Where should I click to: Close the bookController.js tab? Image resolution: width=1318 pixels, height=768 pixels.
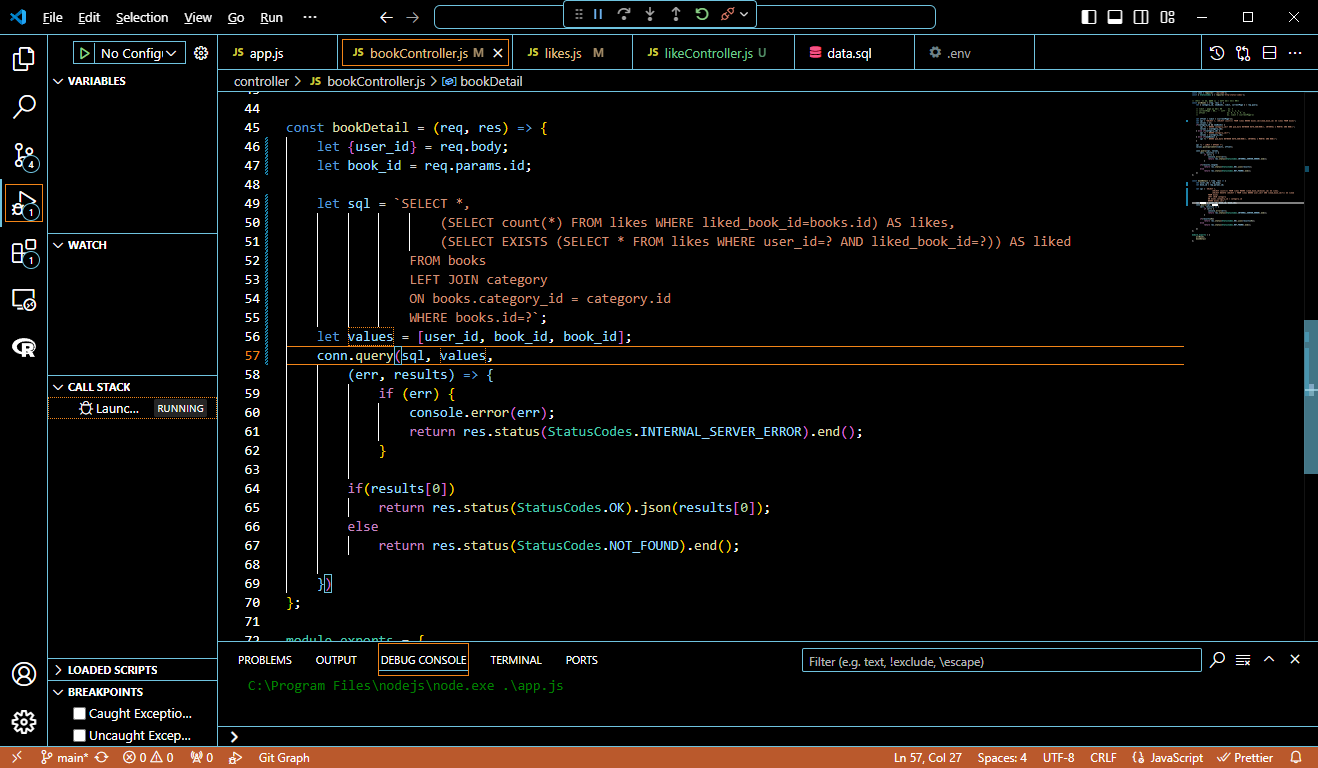(499, 53)
